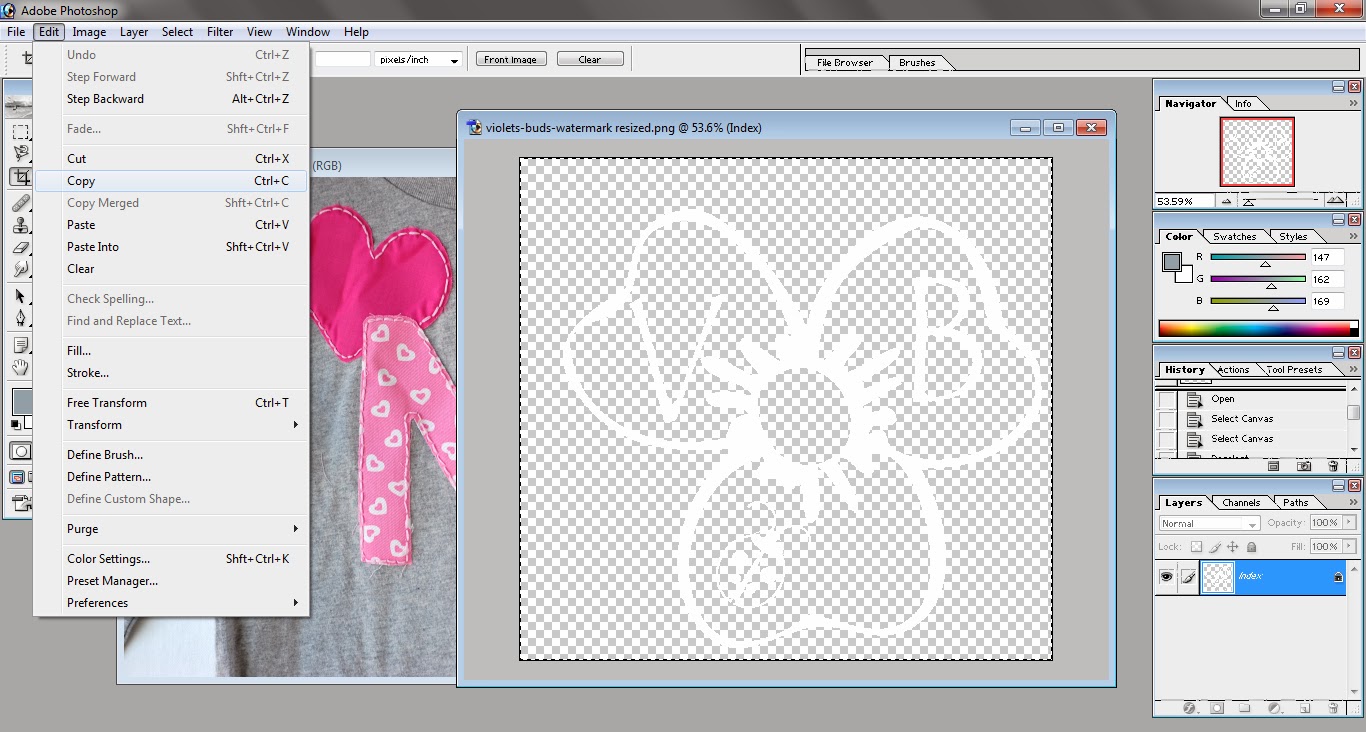1366x732 pixels.
Task: Toggle lock position
Action: point(1233,547)
